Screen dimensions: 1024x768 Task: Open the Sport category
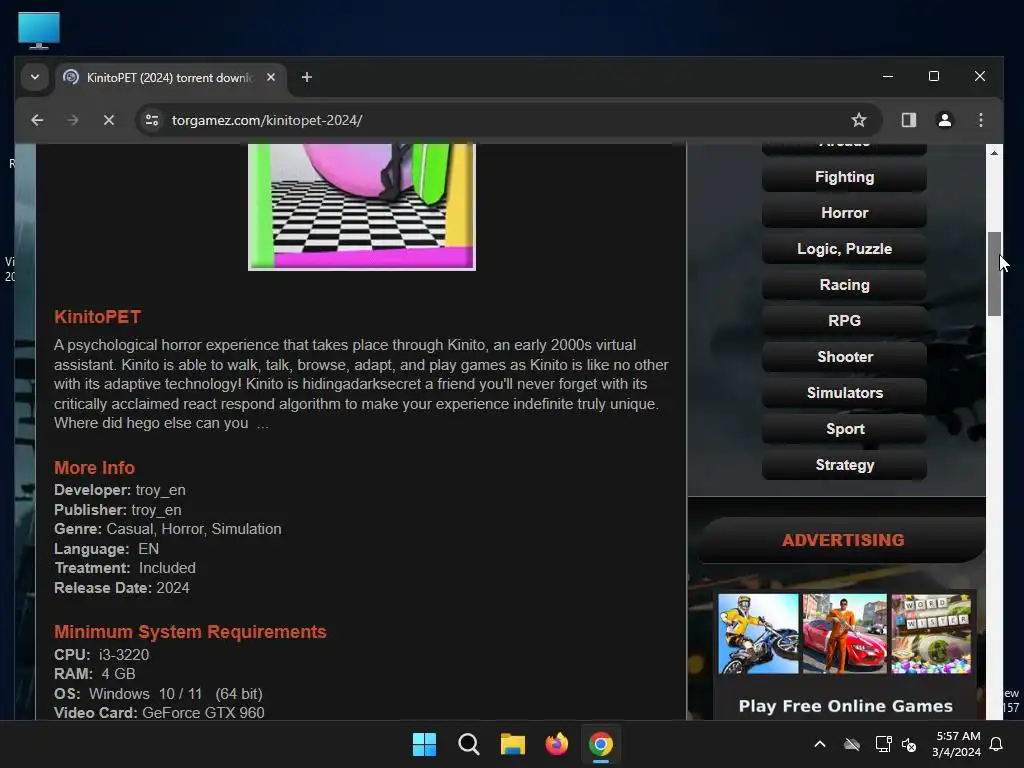[844, 429]
